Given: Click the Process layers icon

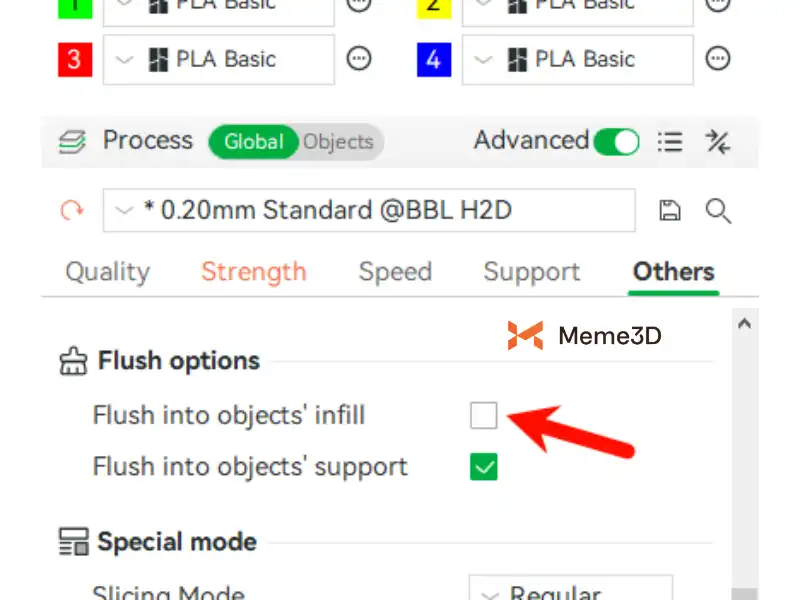Looking at the screenshot, I should click(72, 142).
